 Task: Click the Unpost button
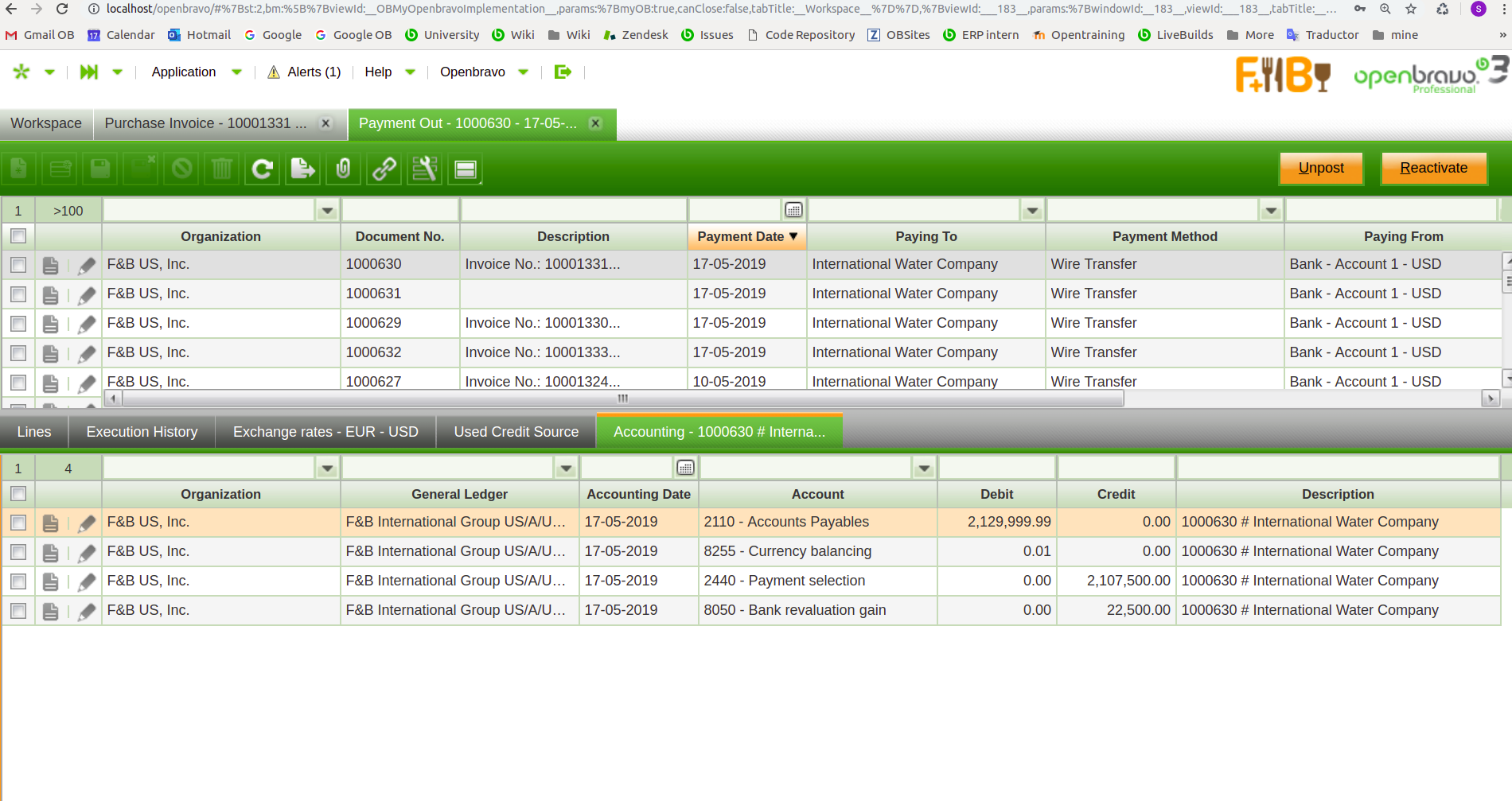point(1320,169)
